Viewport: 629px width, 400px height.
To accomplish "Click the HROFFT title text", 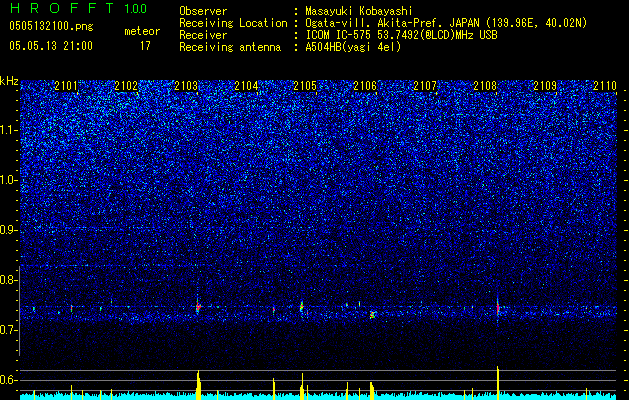I will (x=62, y=8).
